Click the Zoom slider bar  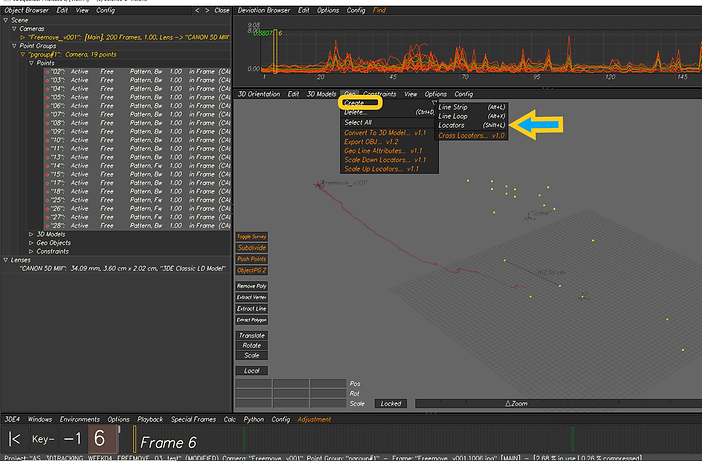coord(558,403)
